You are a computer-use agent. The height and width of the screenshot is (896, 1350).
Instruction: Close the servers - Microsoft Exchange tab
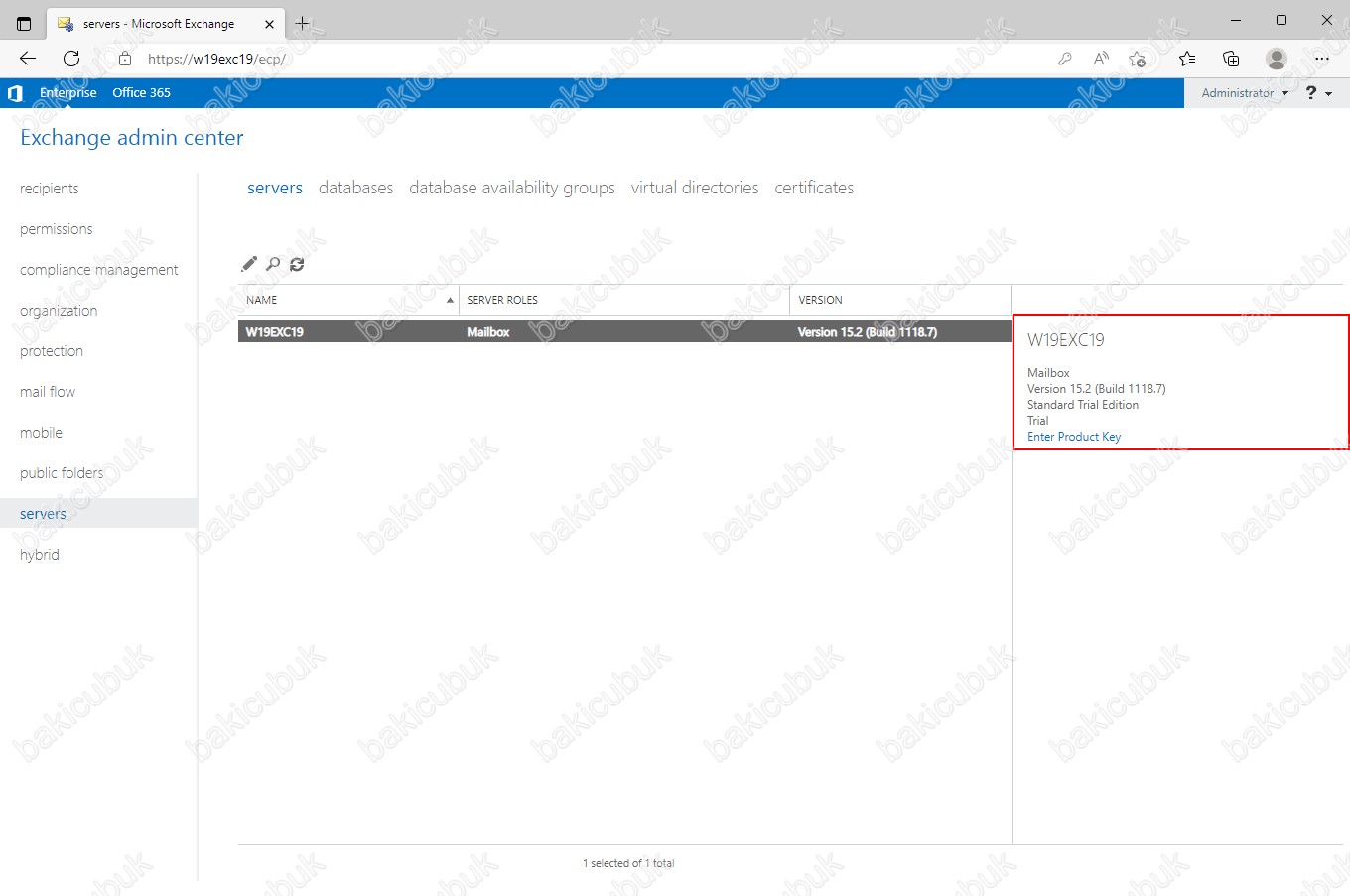(269, 24)
